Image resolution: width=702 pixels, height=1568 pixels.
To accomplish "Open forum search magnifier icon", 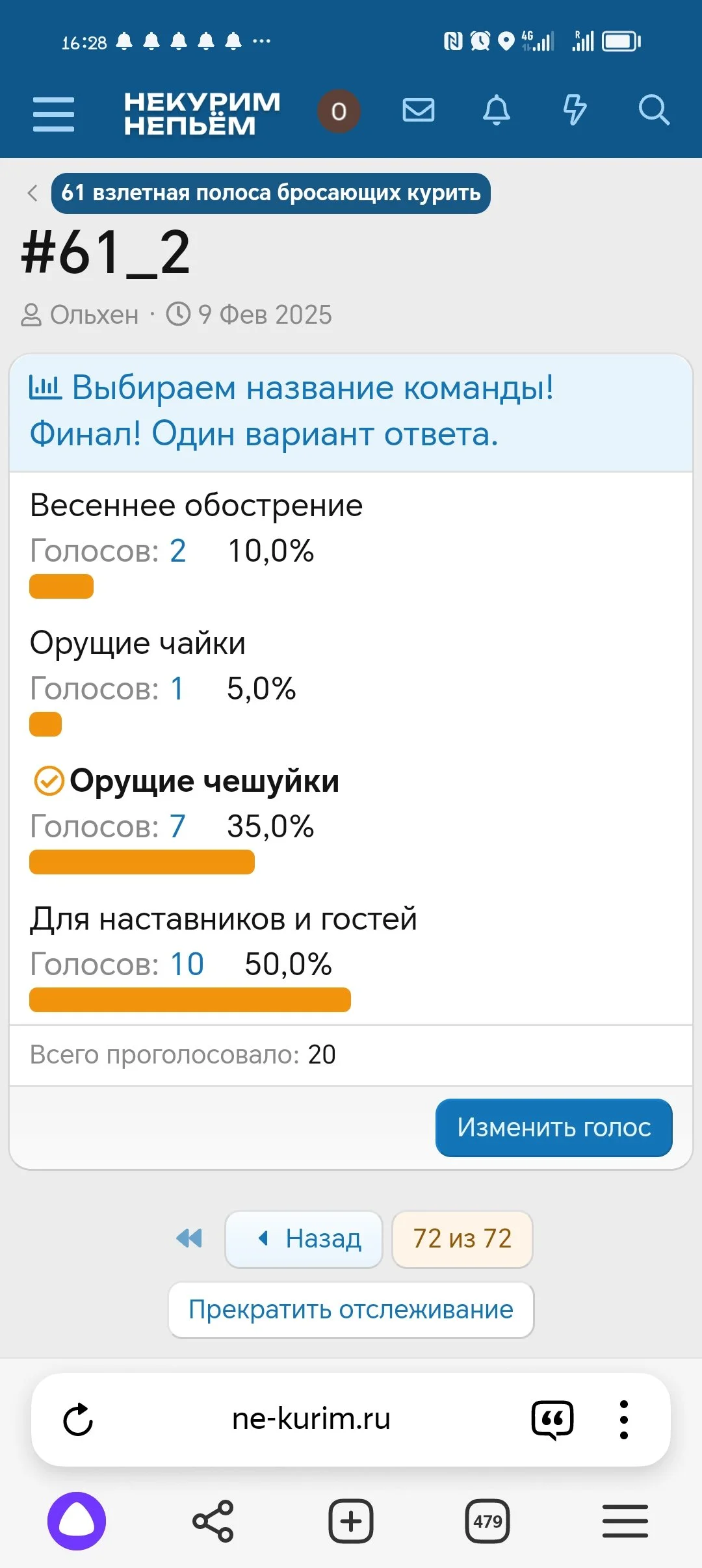I will [x=653, y=110].
